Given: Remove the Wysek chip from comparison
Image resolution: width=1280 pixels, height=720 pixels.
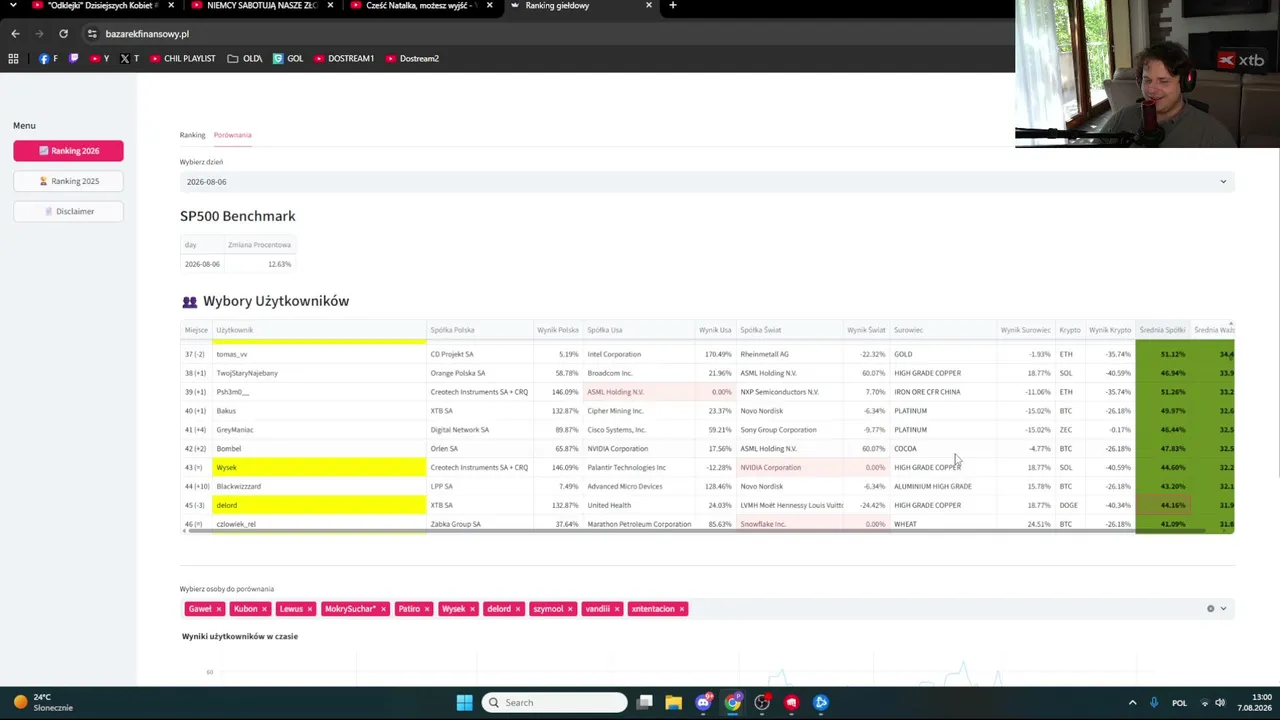Looking at the screenshot, I should [472, 609].
